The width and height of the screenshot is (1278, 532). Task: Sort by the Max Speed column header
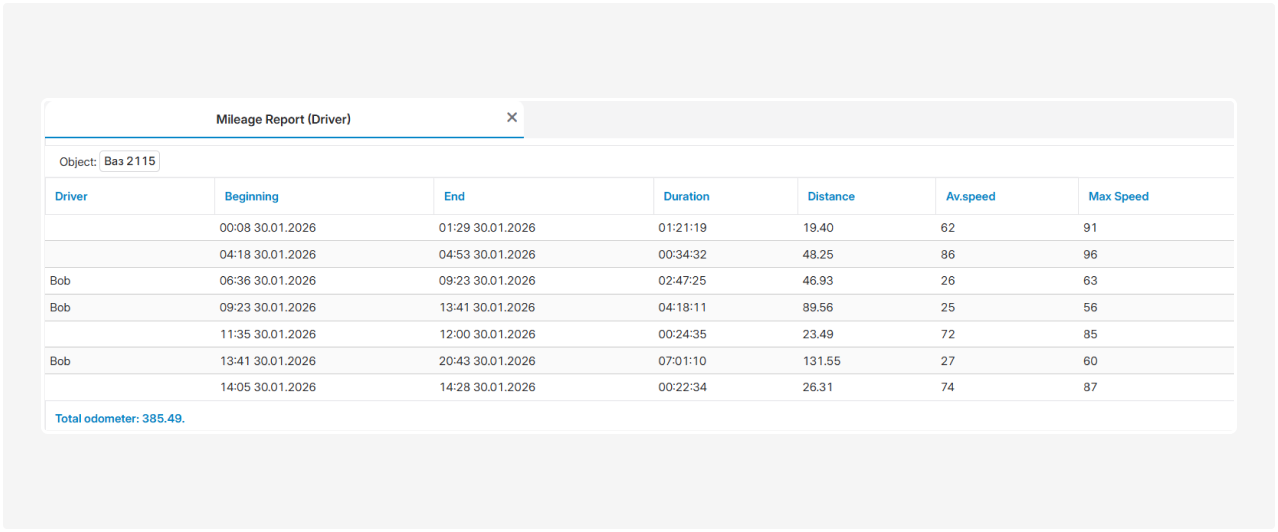[x=1118, y=197]
